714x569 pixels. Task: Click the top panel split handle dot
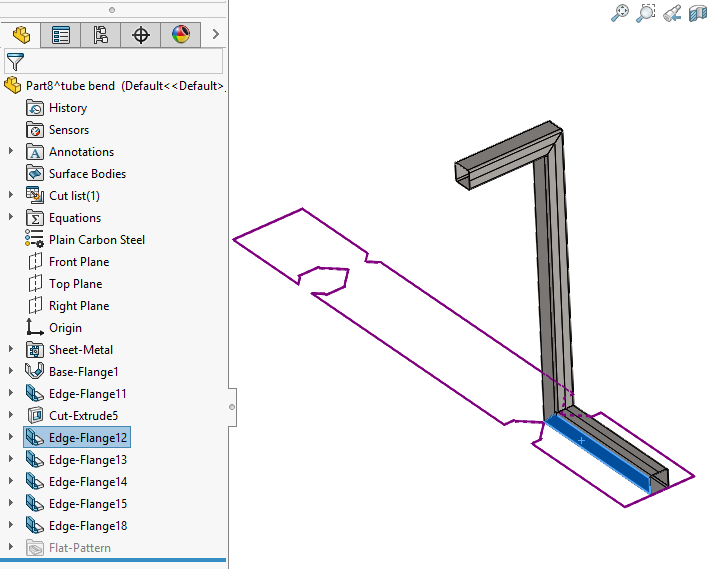[112, 10]
